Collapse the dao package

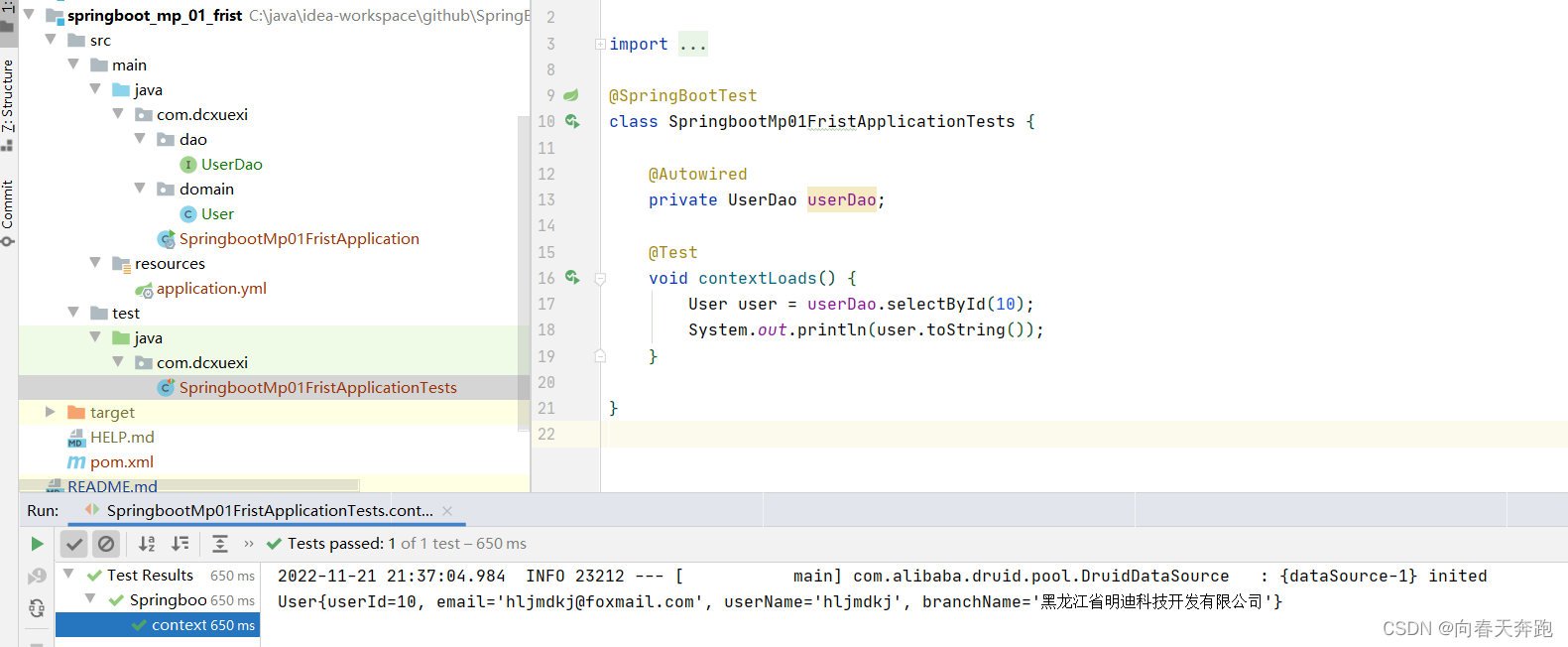[x=140, y=138]
